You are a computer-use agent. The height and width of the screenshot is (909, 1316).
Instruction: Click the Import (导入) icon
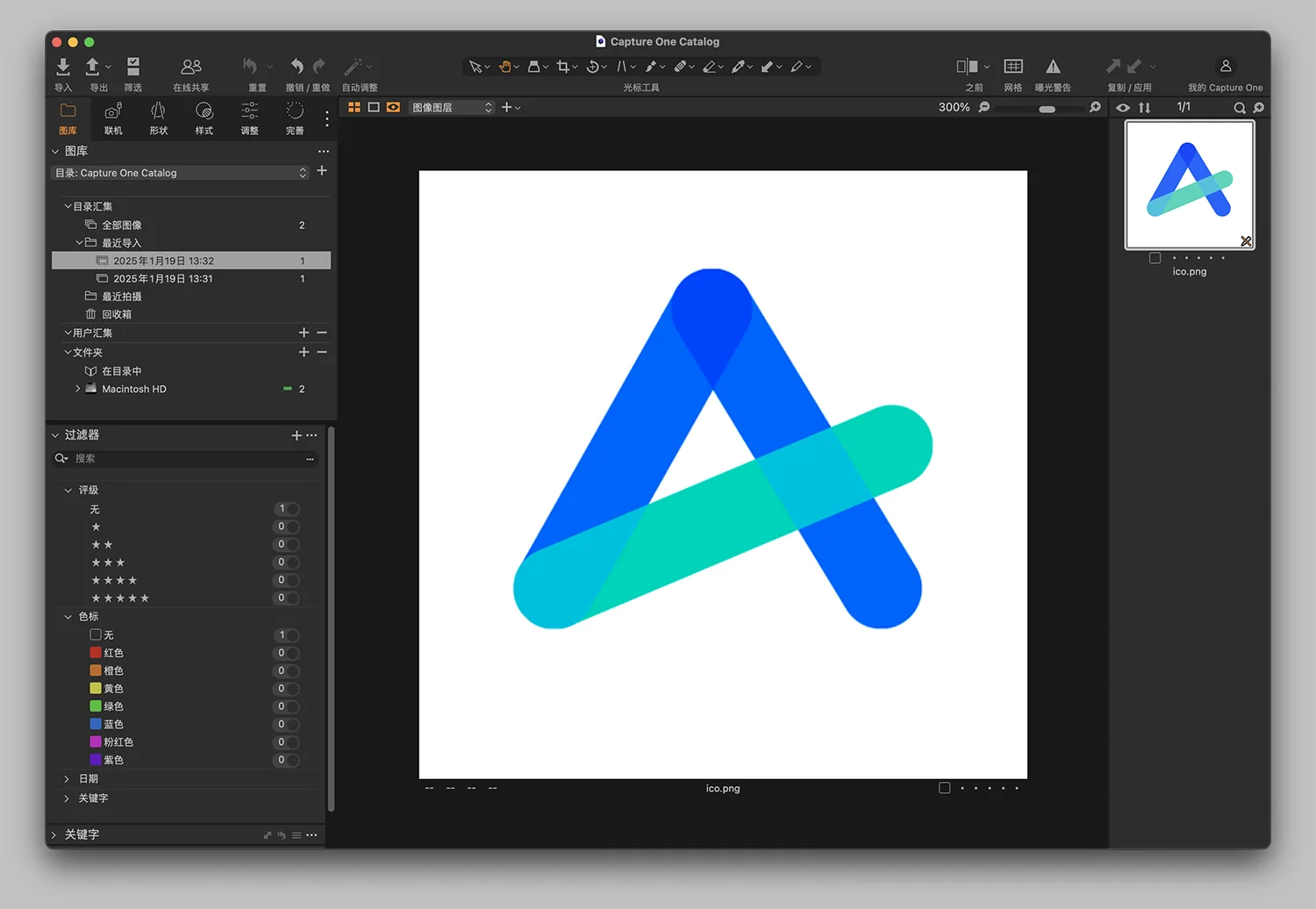(x=63, y=67)
